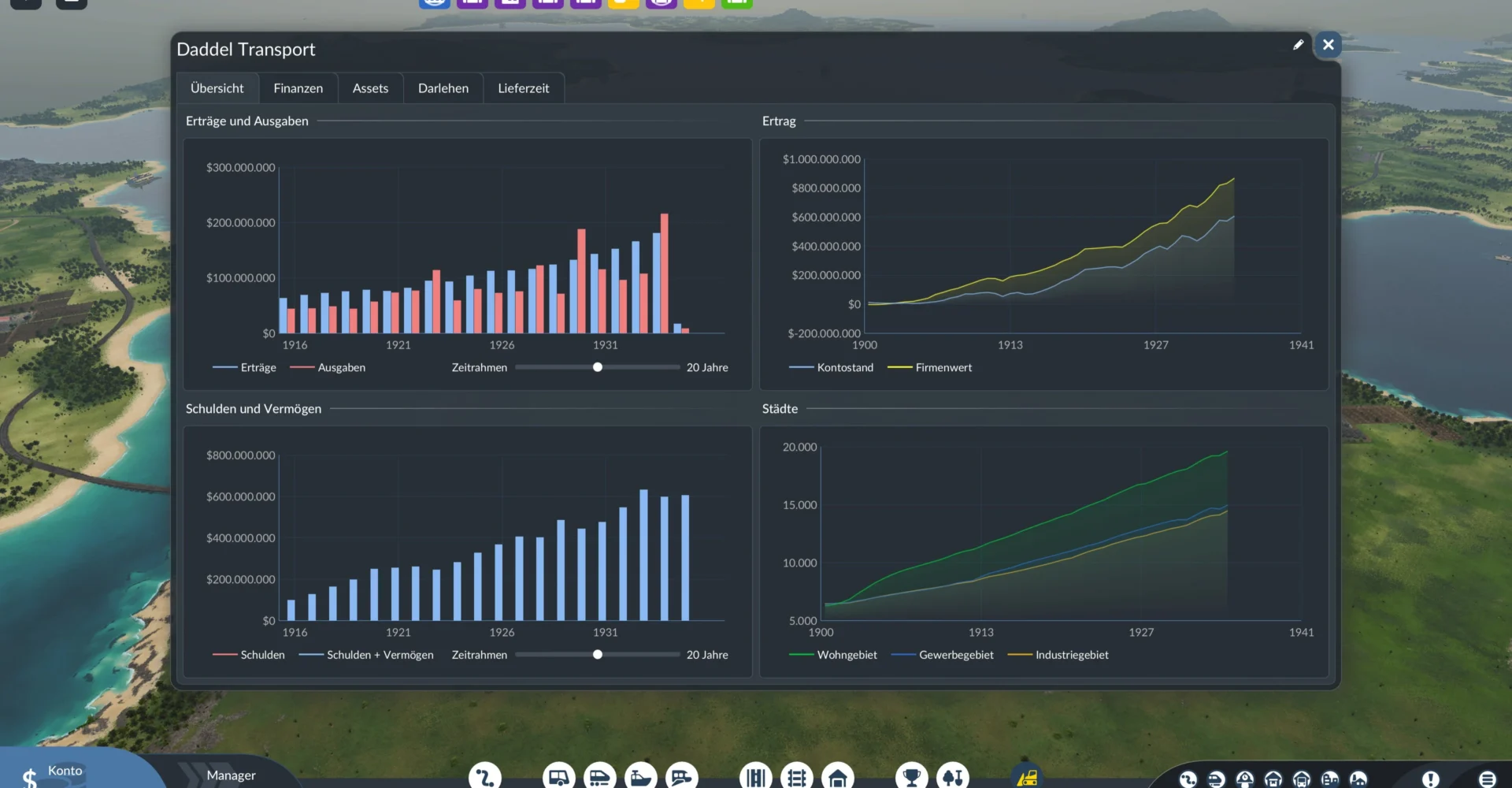Close the Daddel Transport window
The image size is (1512, 788).
point(1328,45)
